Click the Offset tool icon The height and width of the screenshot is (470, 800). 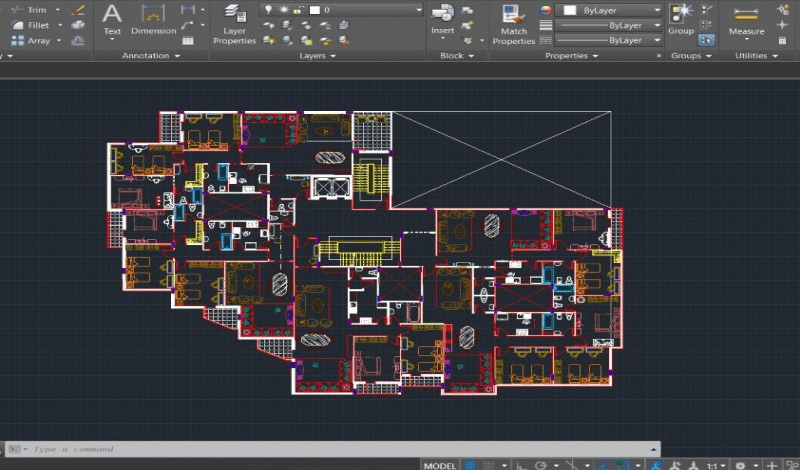coord(78,40)
